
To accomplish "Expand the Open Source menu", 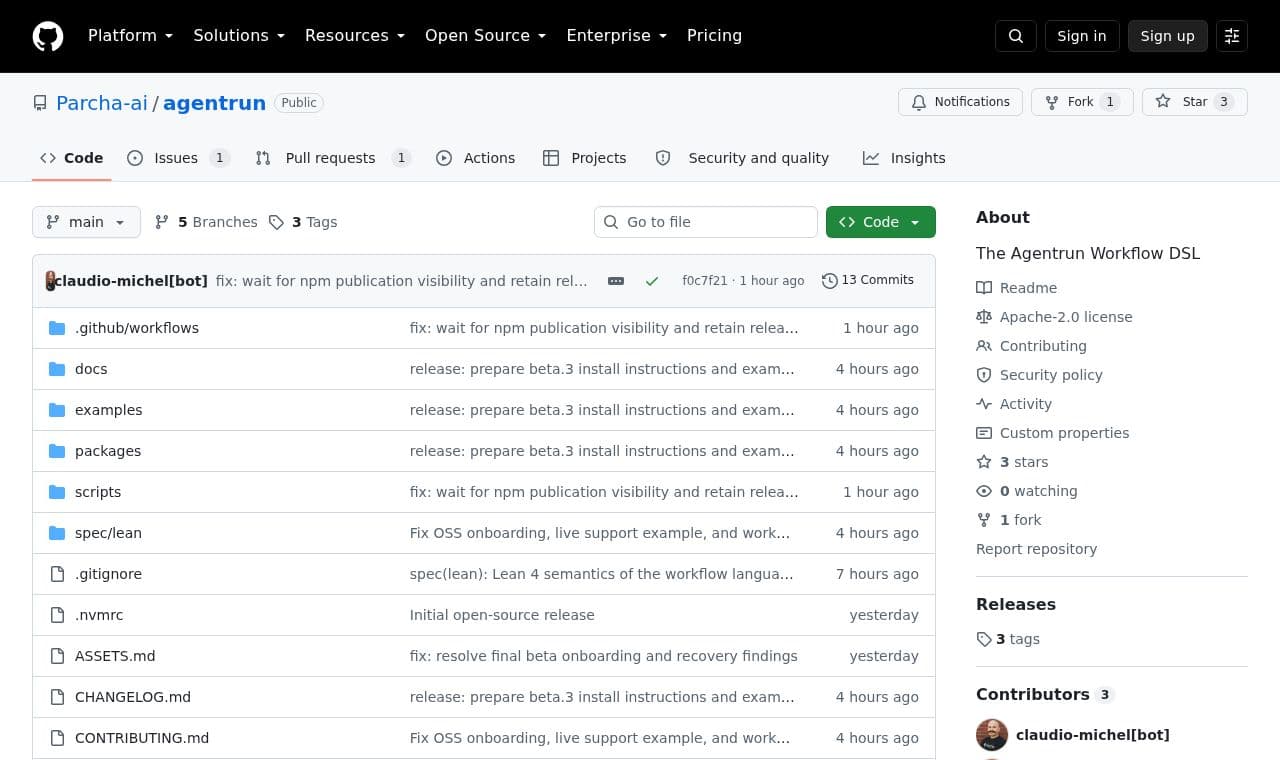I will (x=486, y=36).
